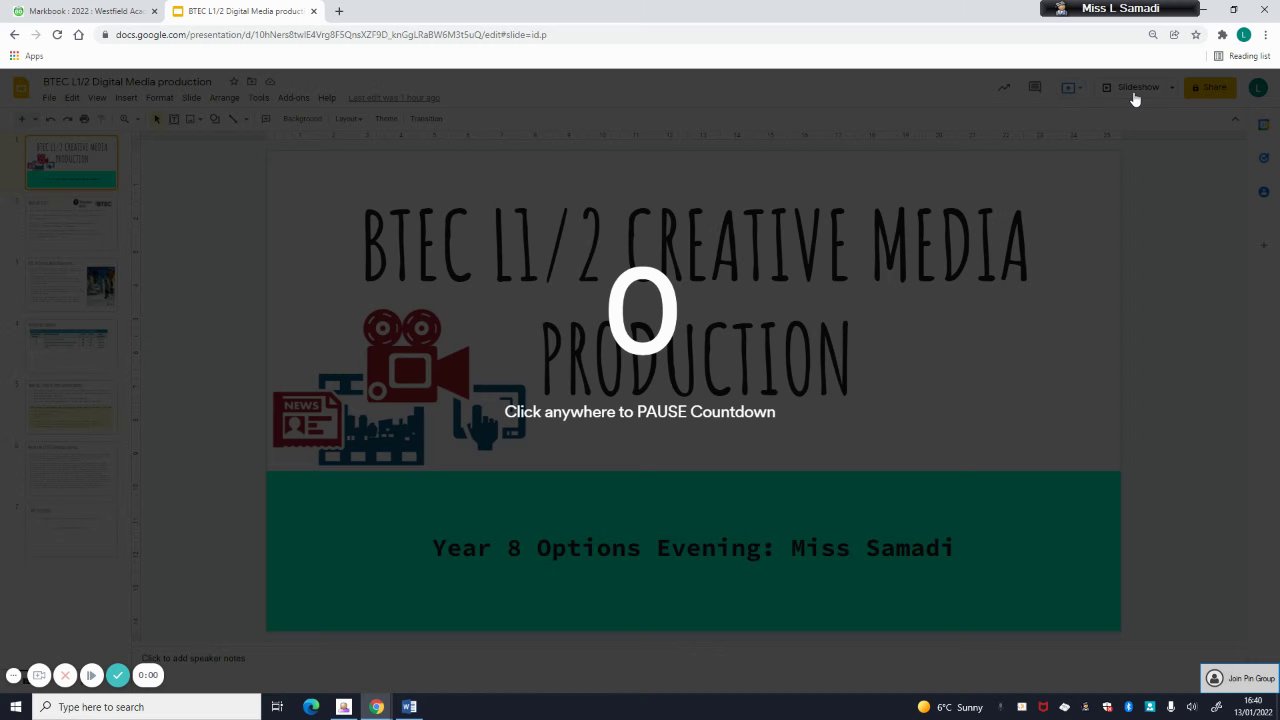Open the line type dropdown arrow
The height and width of the screenshot is (720, 1280).
pyautogui.click(x=245, y=119)
